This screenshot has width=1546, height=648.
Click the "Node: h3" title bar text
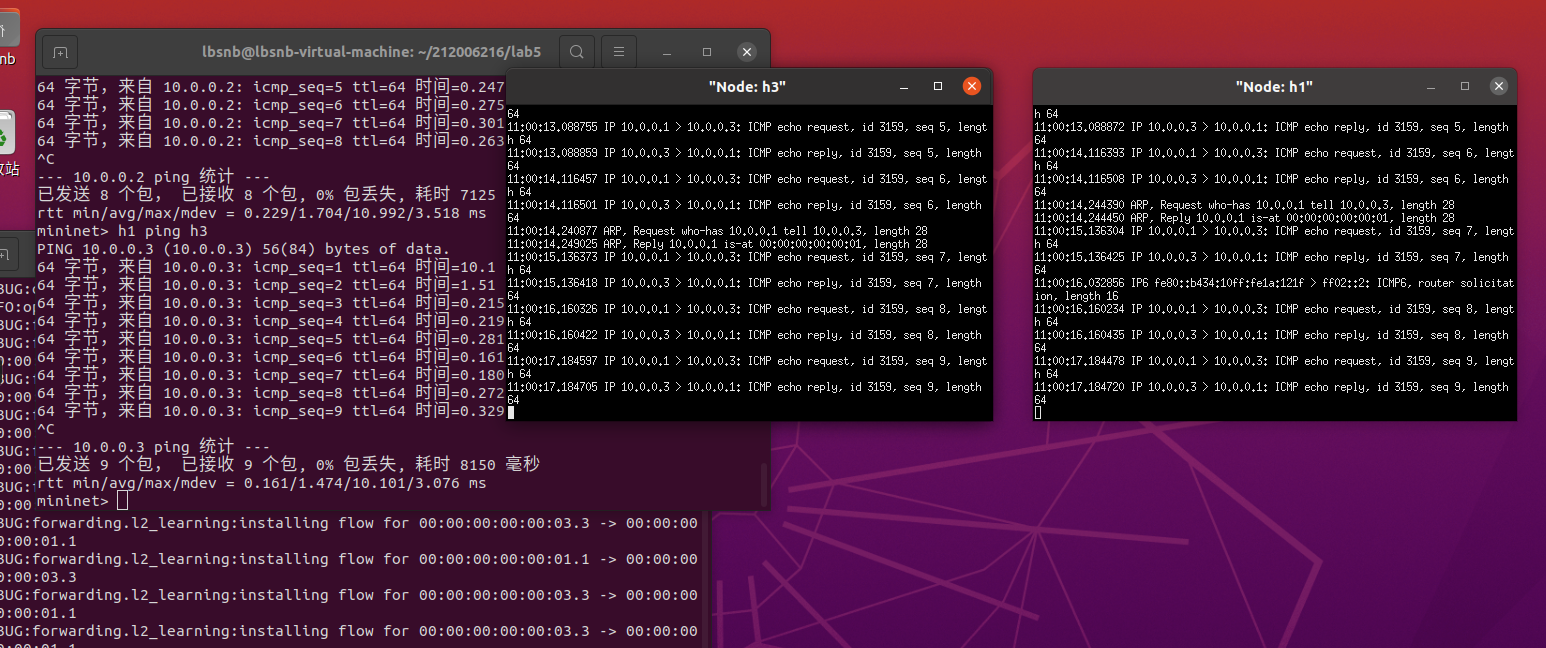(x=747, y=87)
